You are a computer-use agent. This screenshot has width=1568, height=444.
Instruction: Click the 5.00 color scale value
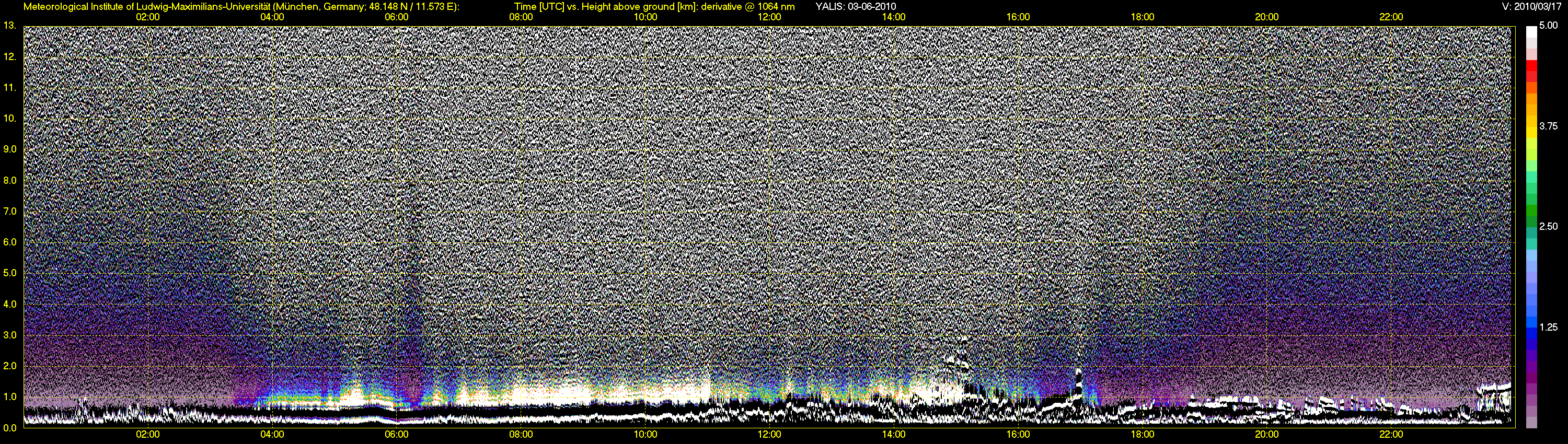[1548, 26]
